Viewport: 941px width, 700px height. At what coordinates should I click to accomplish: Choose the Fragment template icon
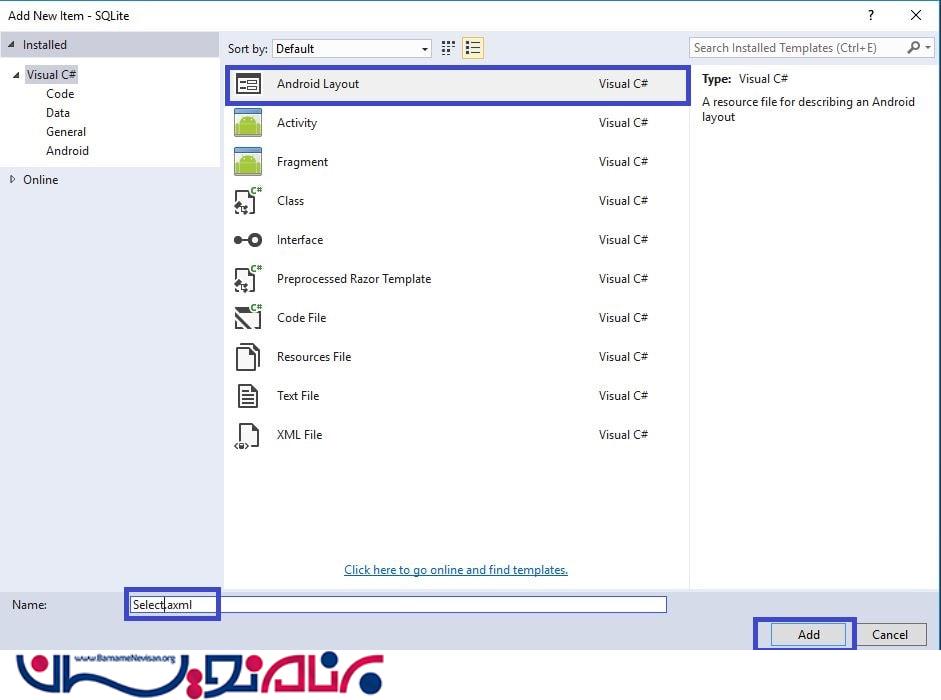248,162
